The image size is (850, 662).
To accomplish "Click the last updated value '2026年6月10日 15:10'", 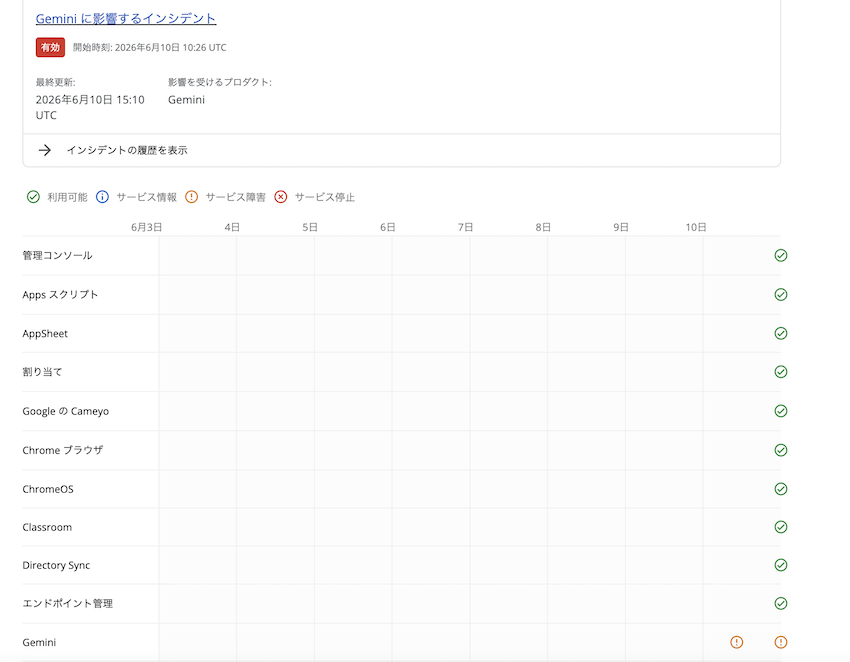I will 90,100.
